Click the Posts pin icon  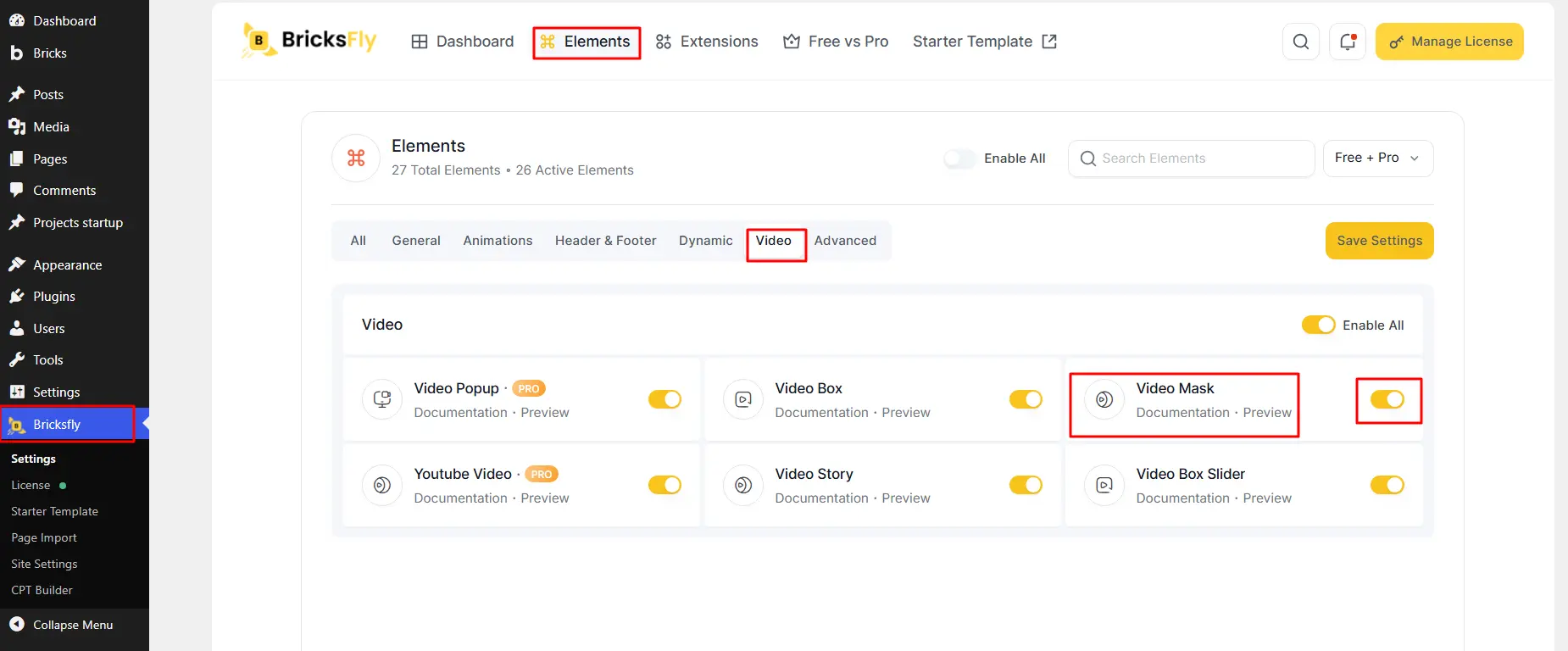[17, 94]
